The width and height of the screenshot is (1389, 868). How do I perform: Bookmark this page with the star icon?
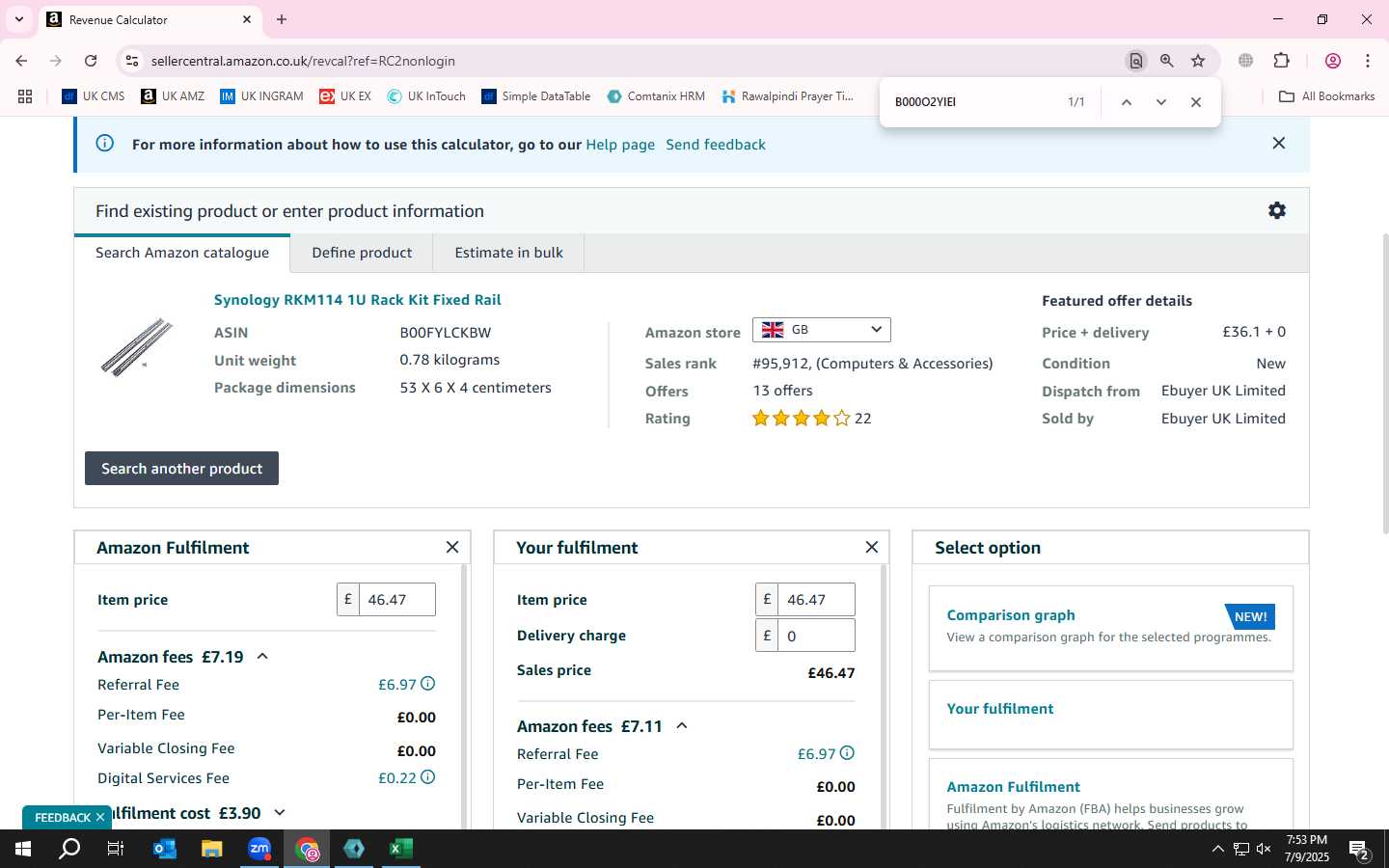pyautogui.click(x=1198, y=61)
